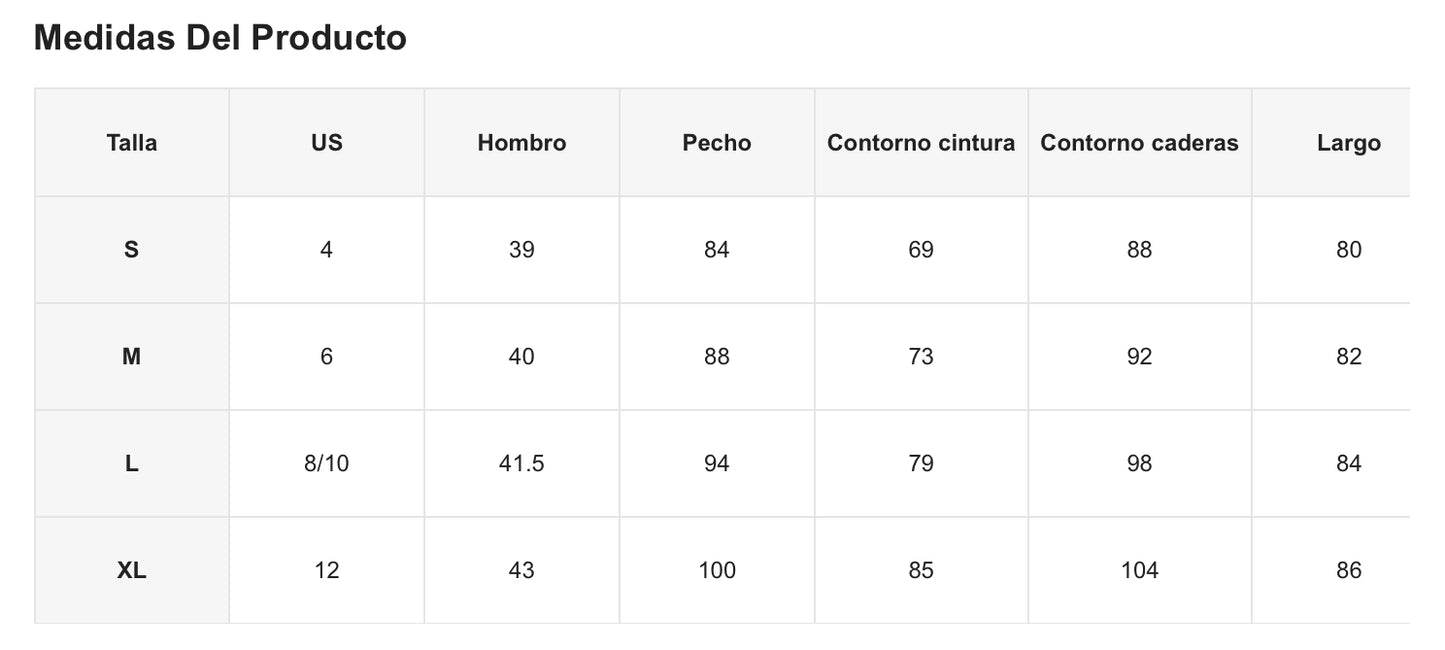Select hip value 104 in XL row
This screenshot has width=1445, height=650.
1139,571
